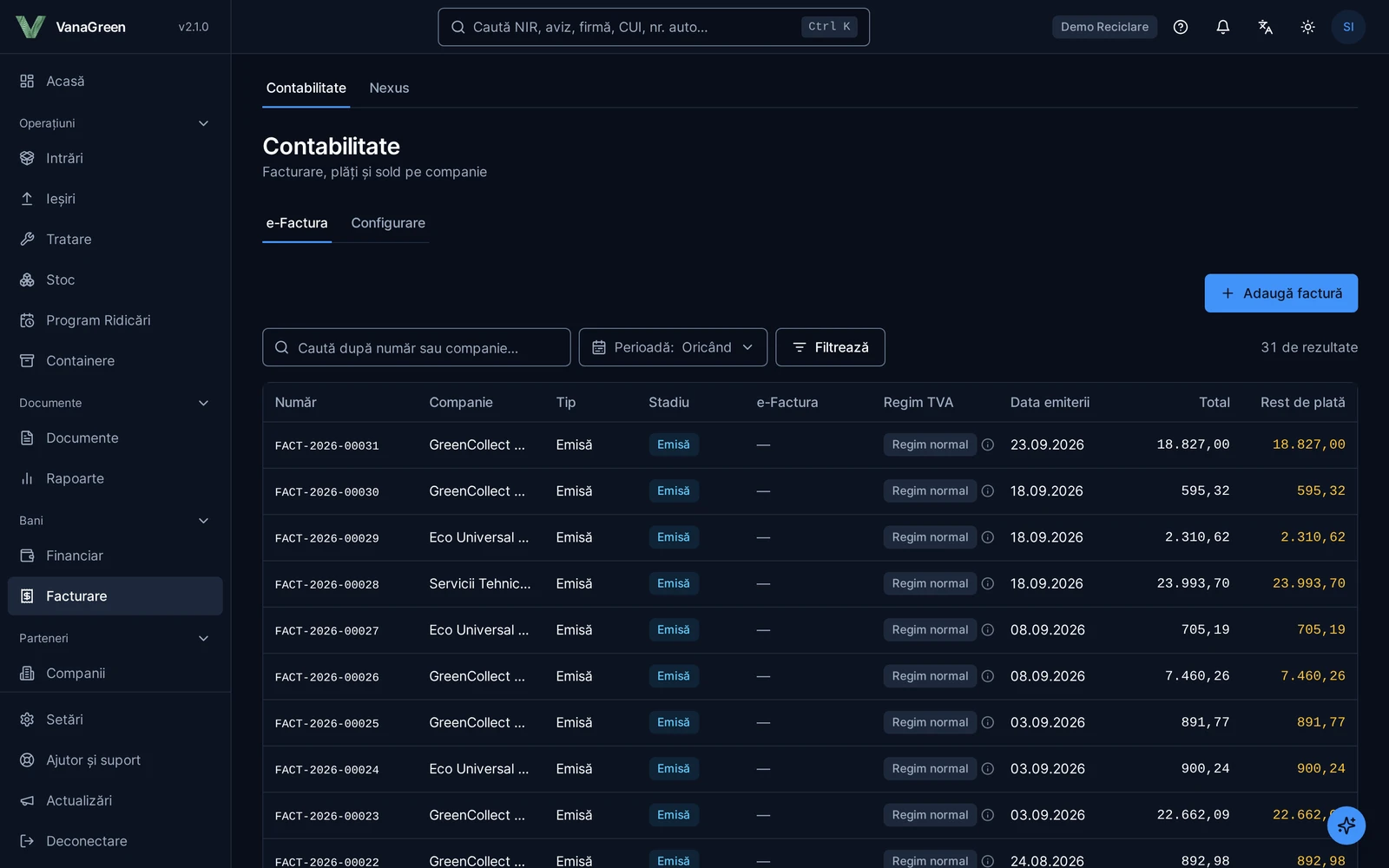Select the e-Factura sub-tab
The width and height of the screenshot is (1389, 868).
[x=297, y=223]
